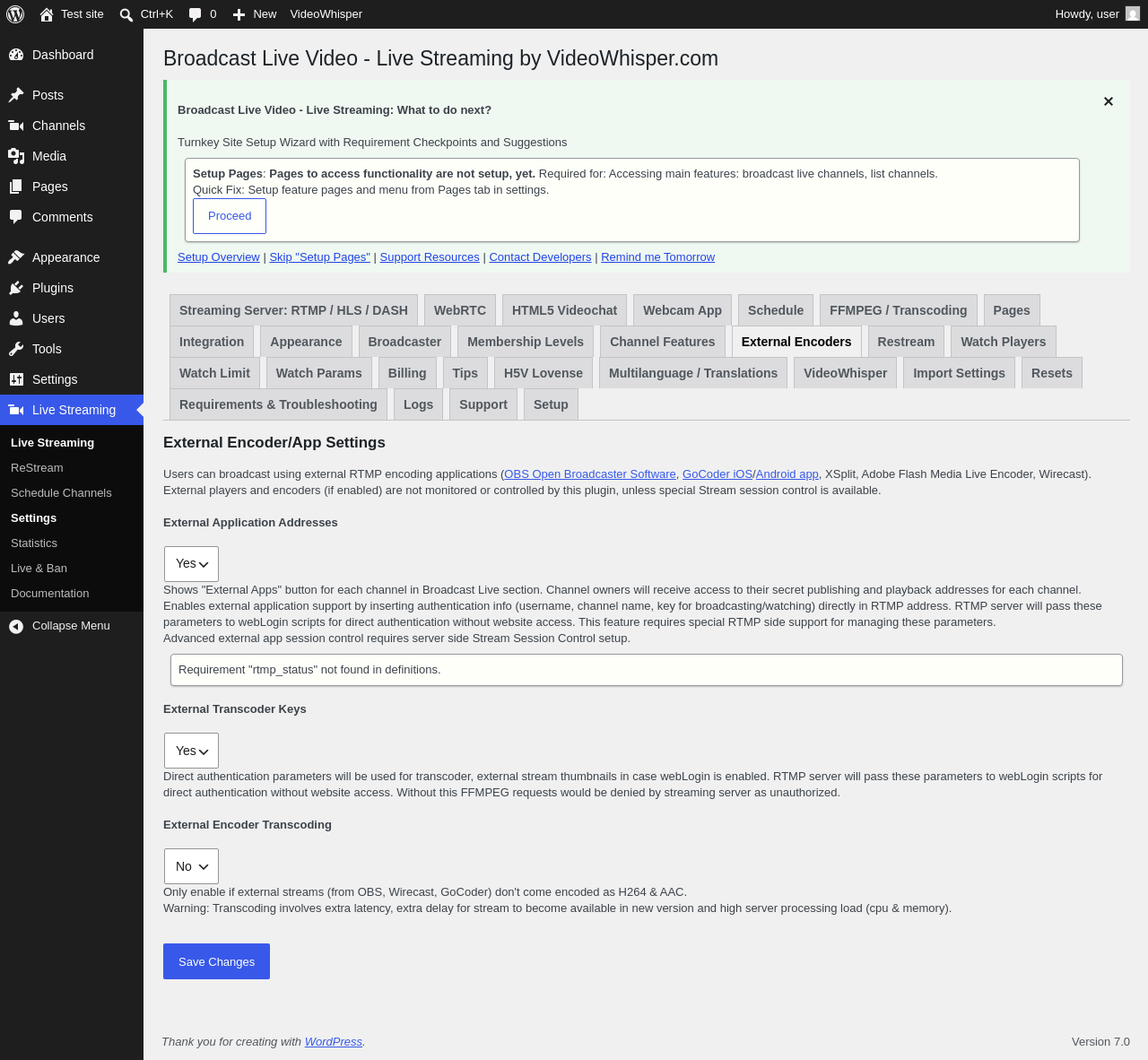Select the Watch Players tab
Viewport: 1148px width, 1060px height.
(x=1004, y=342)
